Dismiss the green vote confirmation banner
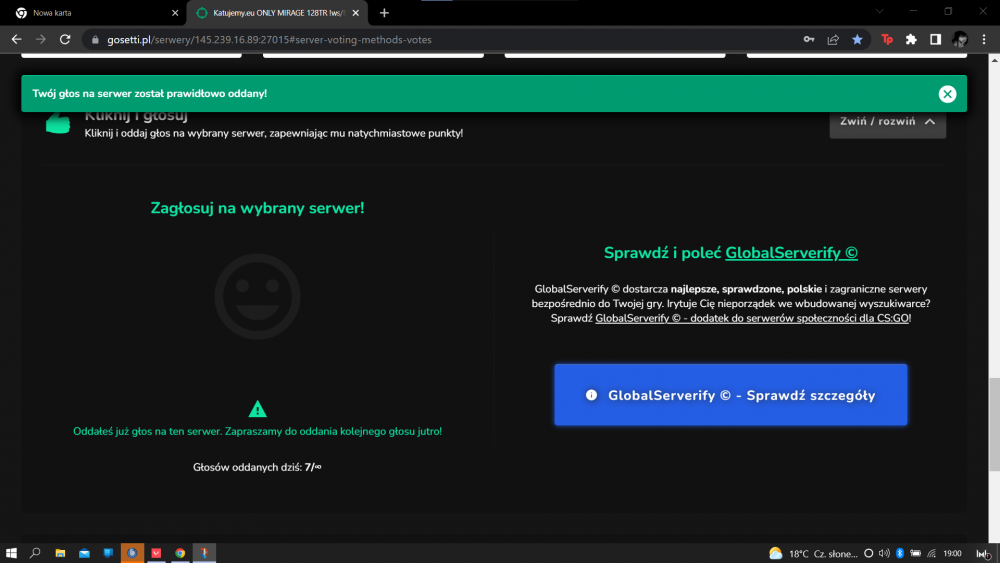 tap(947, 94)
